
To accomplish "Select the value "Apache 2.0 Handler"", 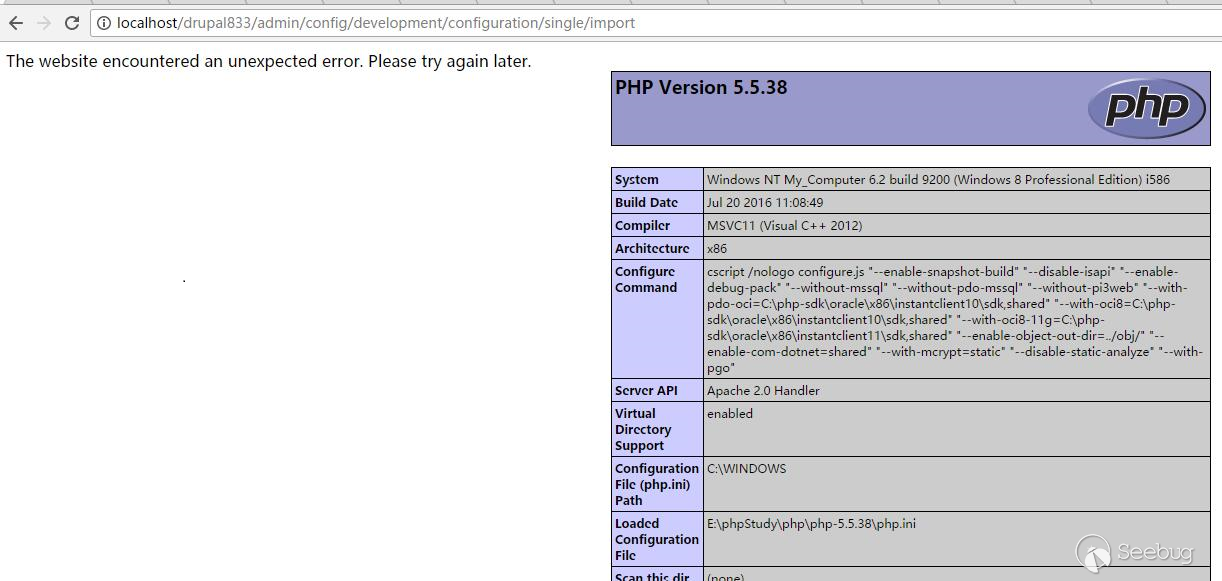I will 763,391.
